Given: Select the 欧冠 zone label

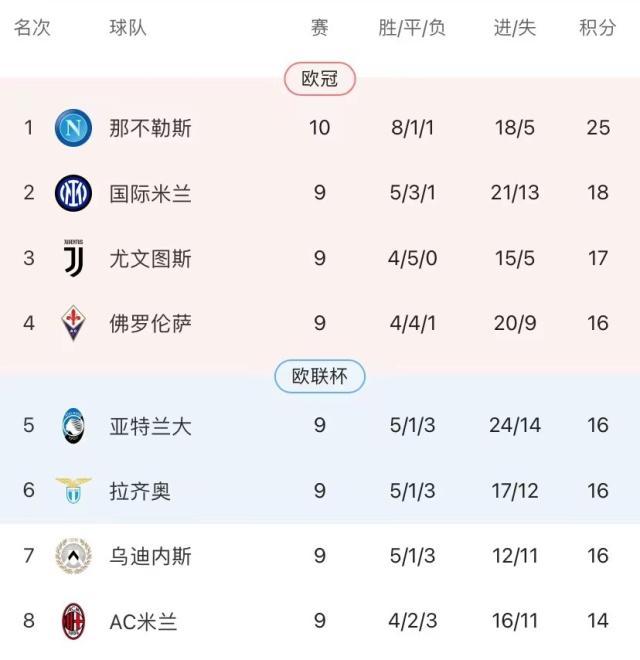Looking at the screenshot, I should click(320, 79).
